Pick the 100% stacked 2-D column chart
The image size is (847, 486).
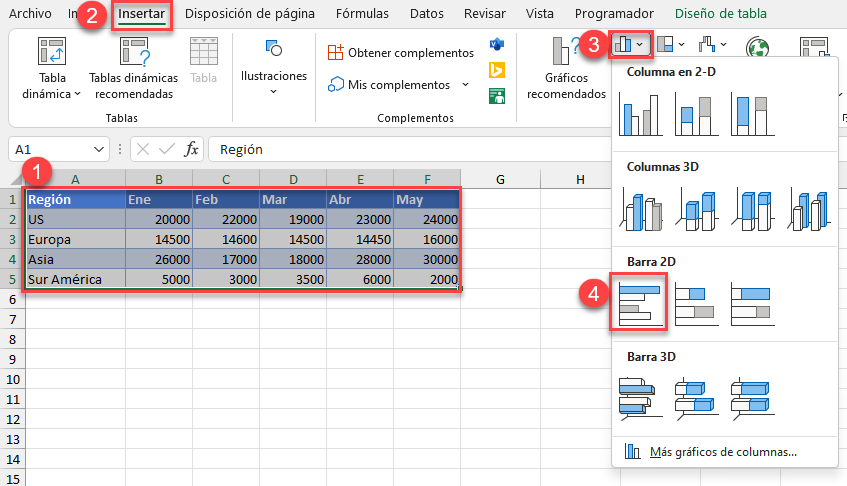[x=753, y=115]
